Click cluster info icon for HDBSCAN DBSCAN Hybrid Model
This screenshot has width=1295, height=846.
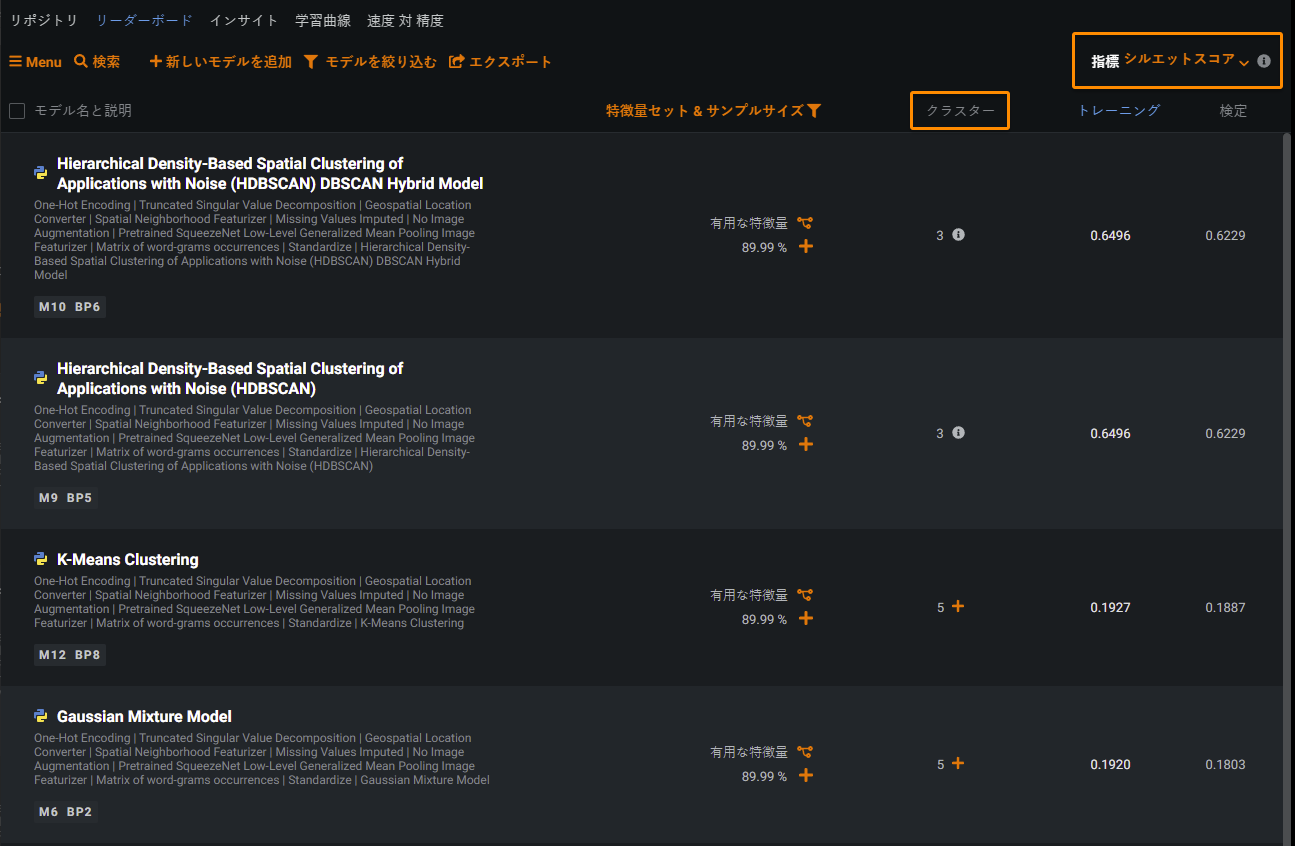coord(958,235)
